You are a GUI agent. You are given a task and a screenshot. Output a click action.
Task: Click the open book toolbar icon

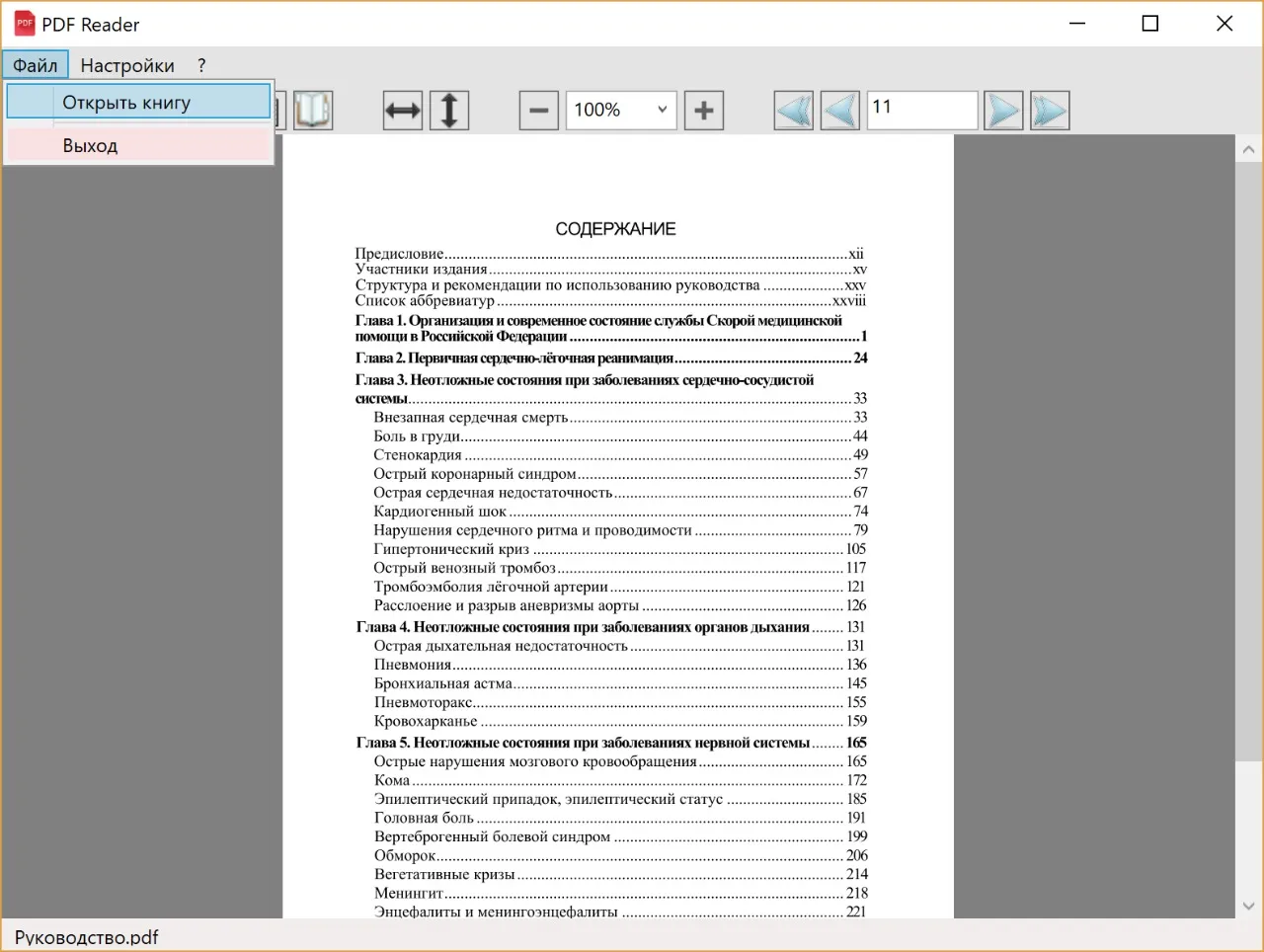[x=313, y=110]
